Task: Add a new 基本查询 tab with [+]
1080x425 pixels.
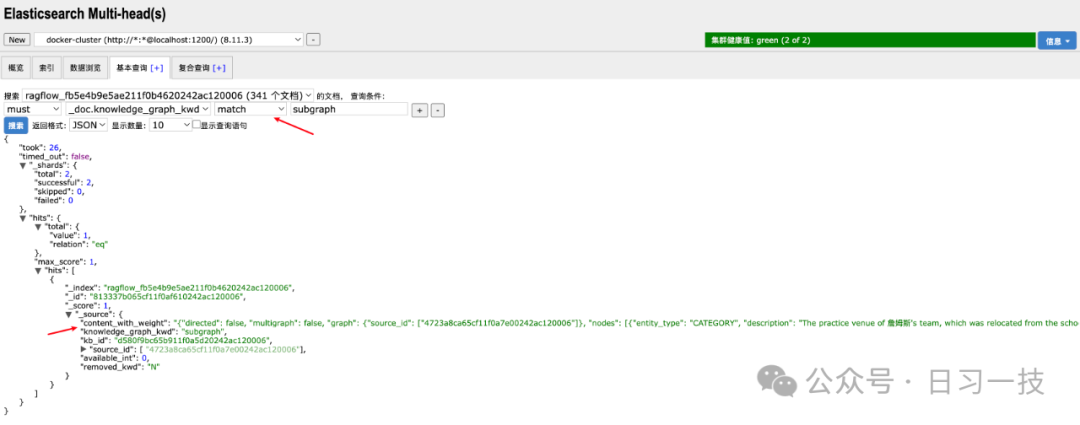Action: [157, 68]
